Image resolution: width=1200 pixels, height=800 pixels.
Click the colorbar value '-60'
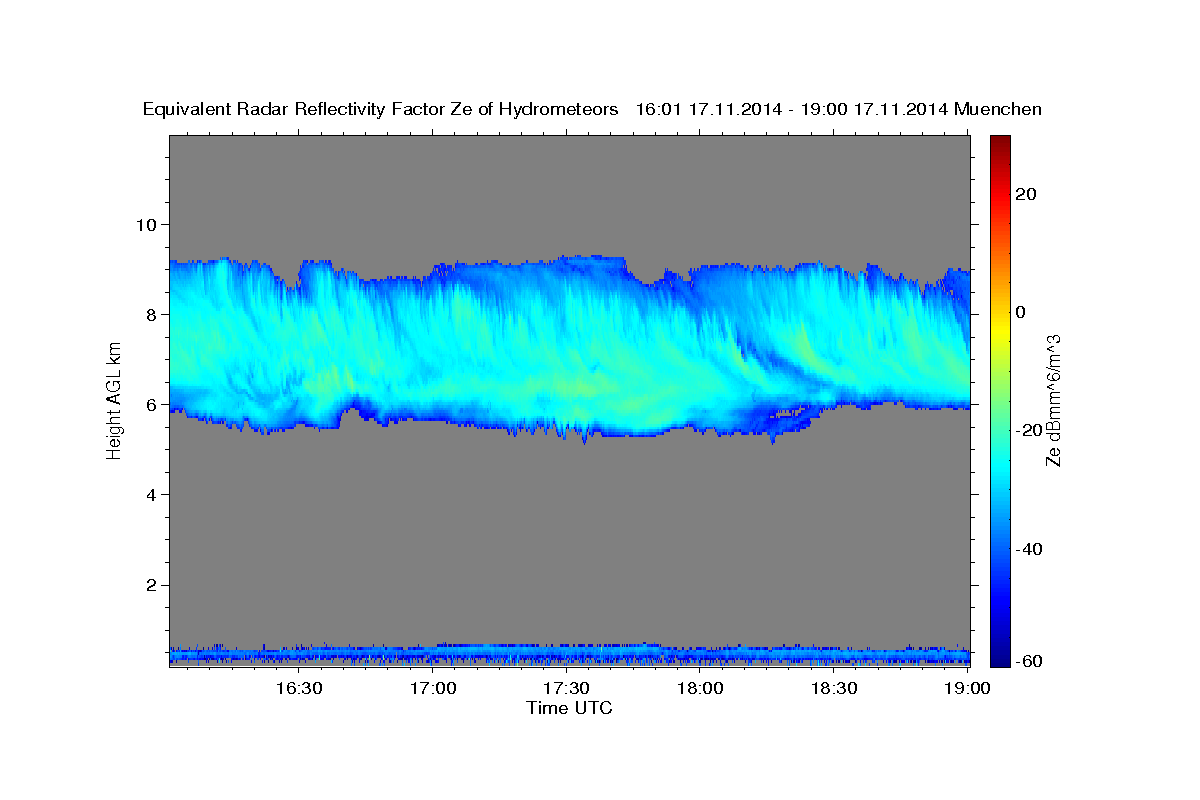[x=1029, y=661]
